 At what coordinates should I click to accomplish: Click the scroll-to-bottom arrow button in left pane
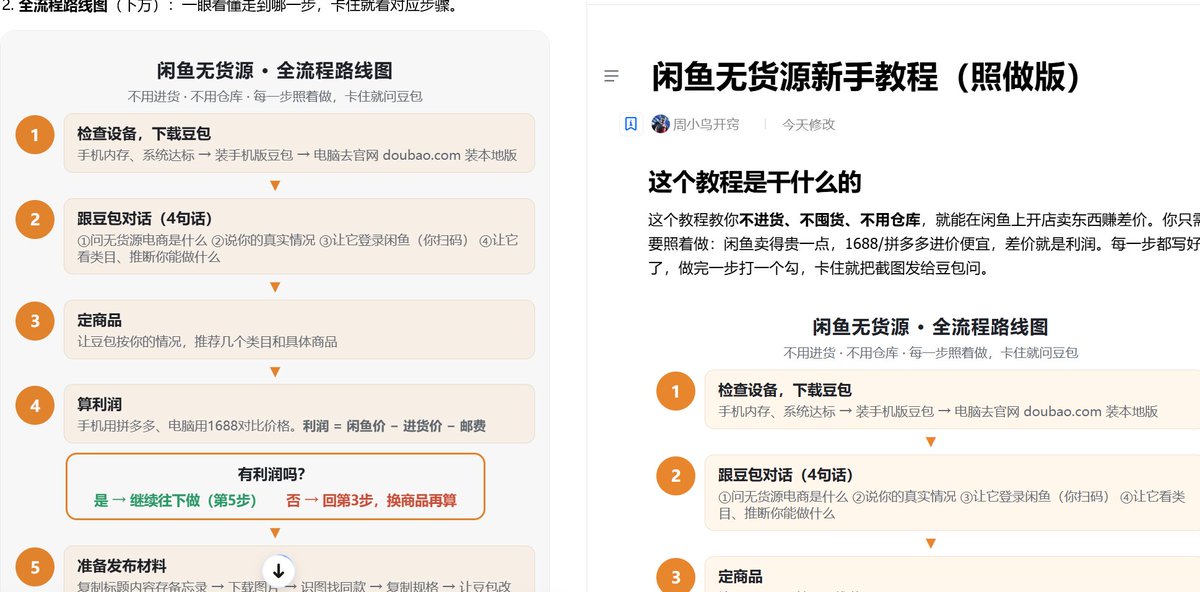pos(279,571)
